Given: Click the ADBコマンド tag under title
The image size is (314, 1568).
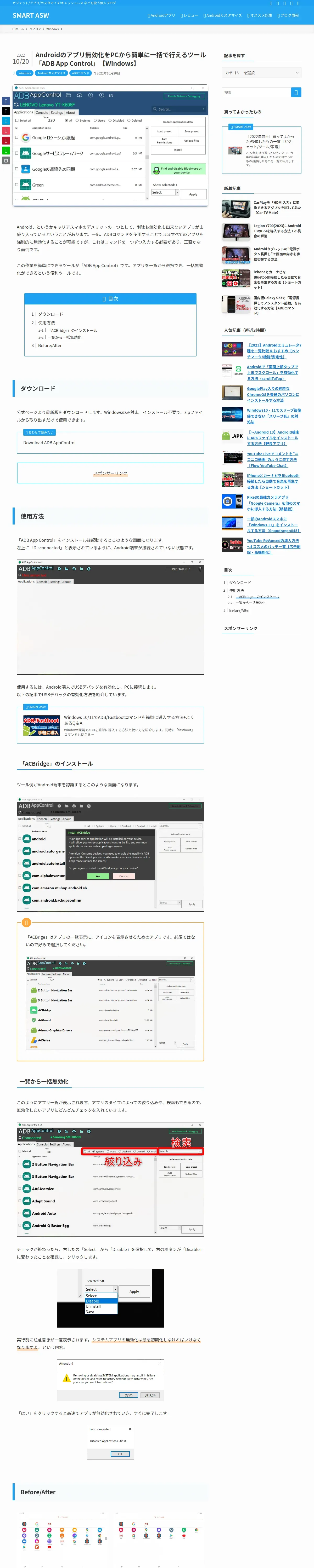Looking at the screenshot, I should pos(81,73).
